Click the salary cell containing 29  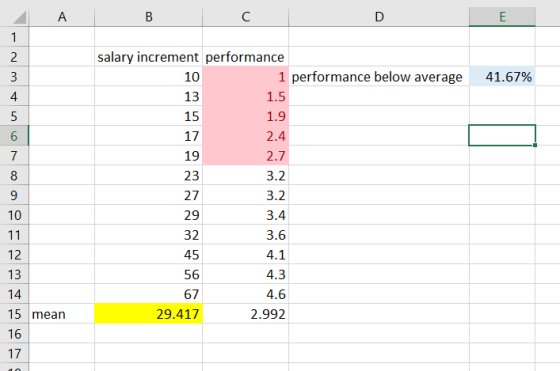[149, 215]
